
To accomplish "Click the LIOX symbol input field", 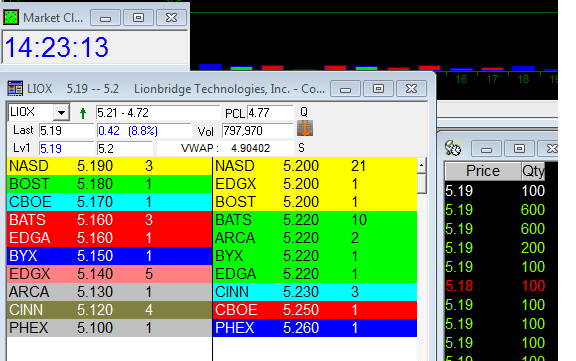I will (x=31, y=112).
